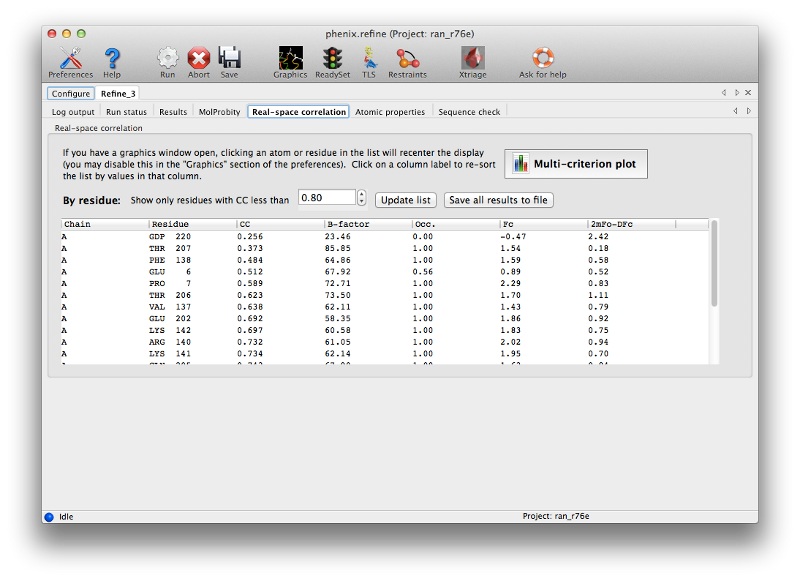Click the Save floppy disk icon
The height and width of the screenshot is (581, 800).
(x=229, y=60)
